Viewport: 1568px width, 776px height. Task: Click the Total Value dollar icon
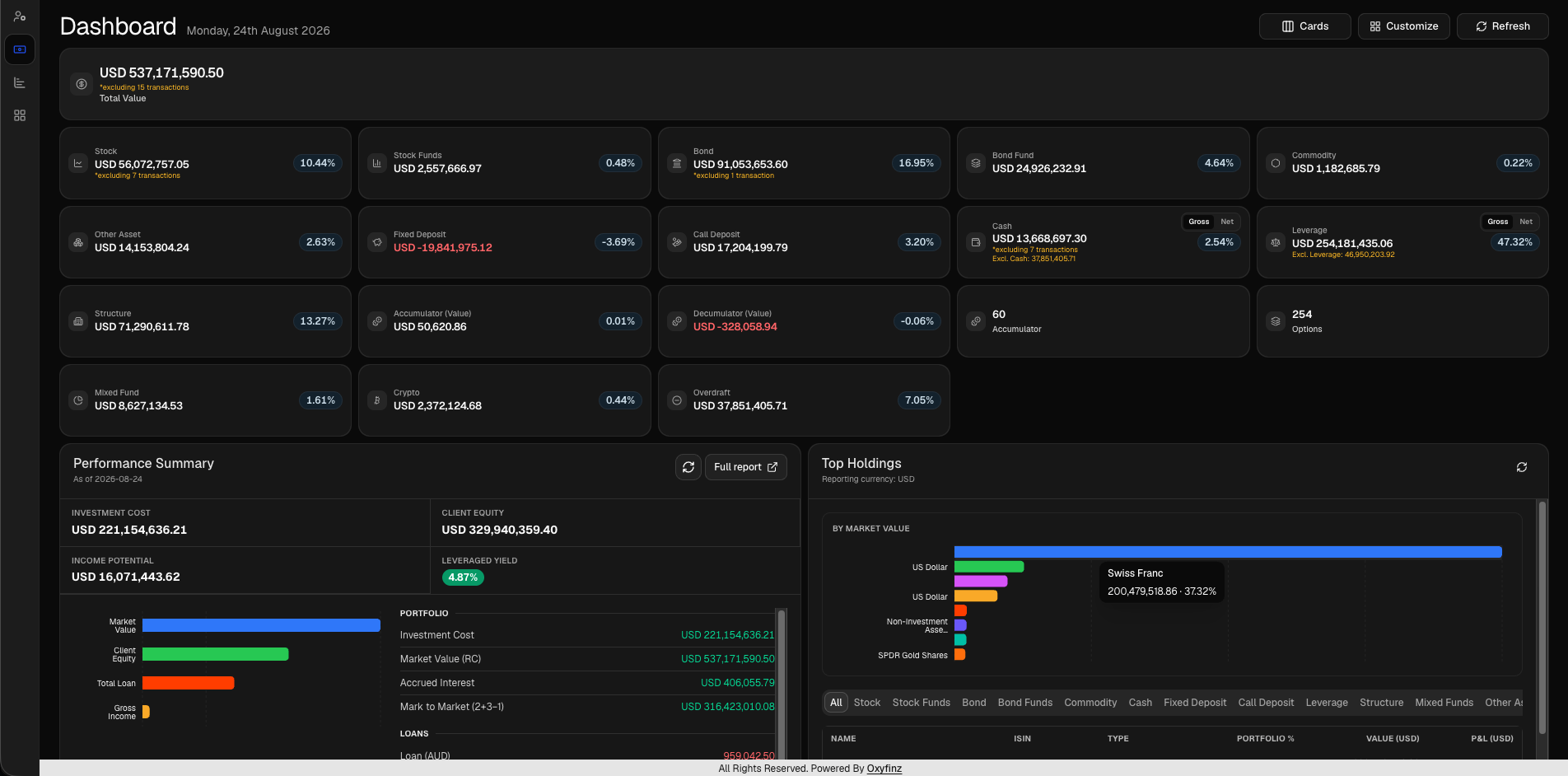[81, 84]
